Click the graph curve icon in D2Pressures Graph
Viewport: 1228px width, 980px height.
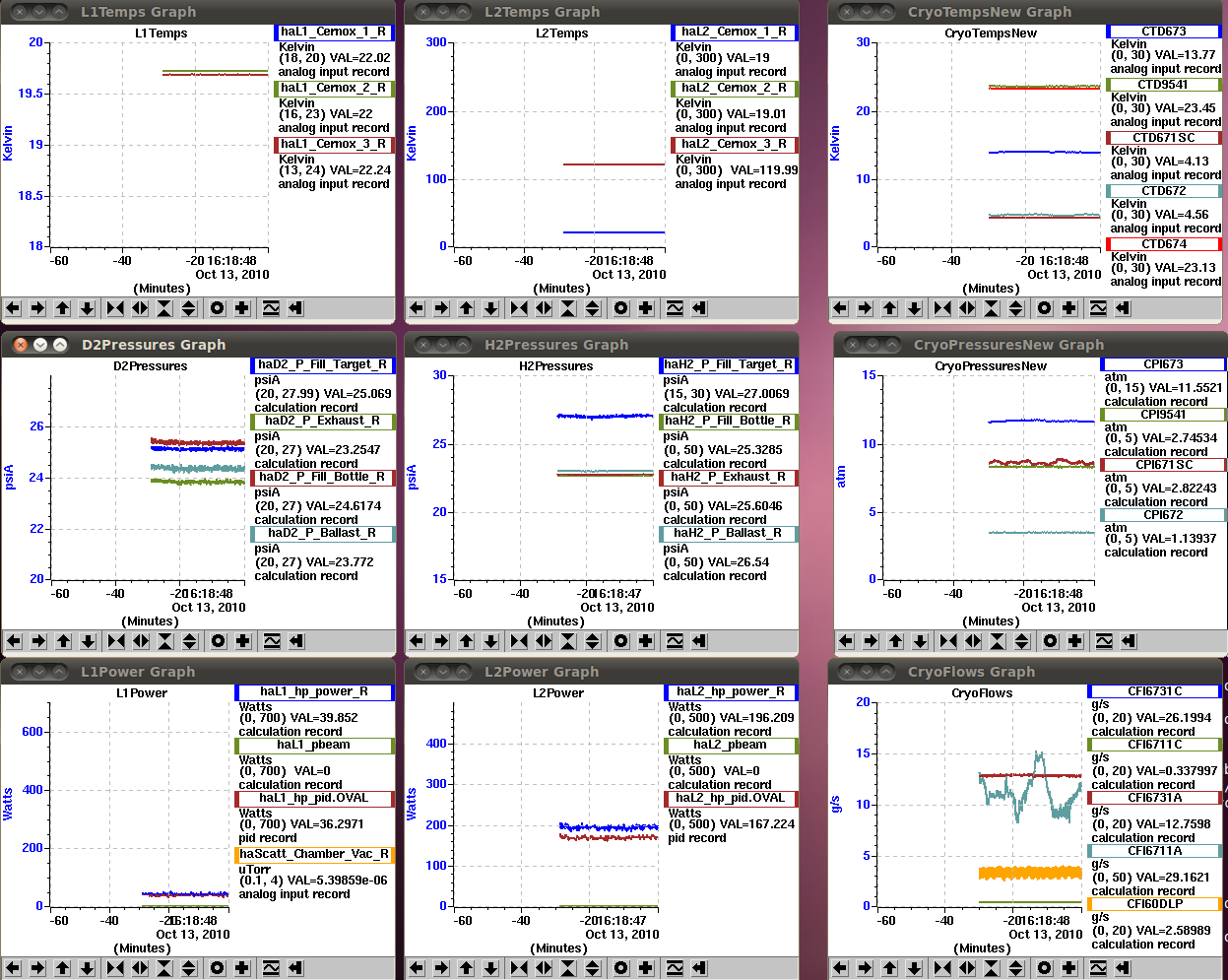[272, 641]
